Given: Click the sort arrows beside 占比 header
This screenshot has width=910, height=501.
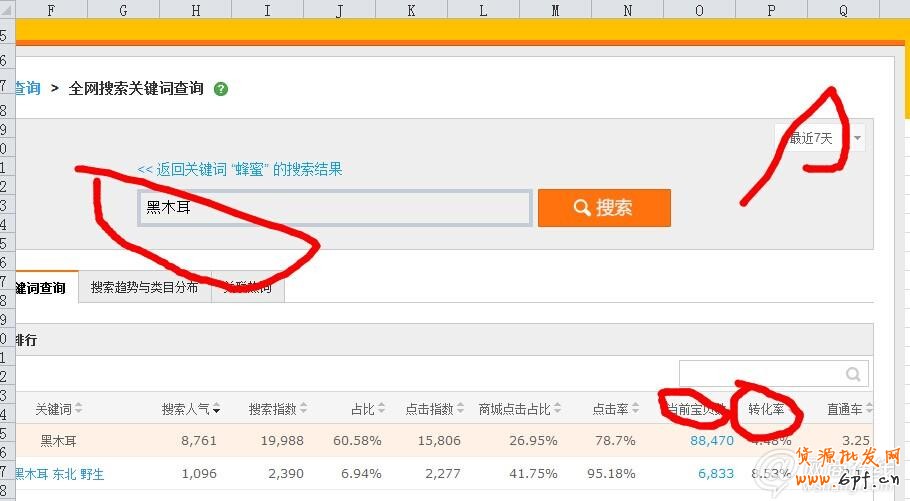Looking at the screenshot, I should (381, 409).
